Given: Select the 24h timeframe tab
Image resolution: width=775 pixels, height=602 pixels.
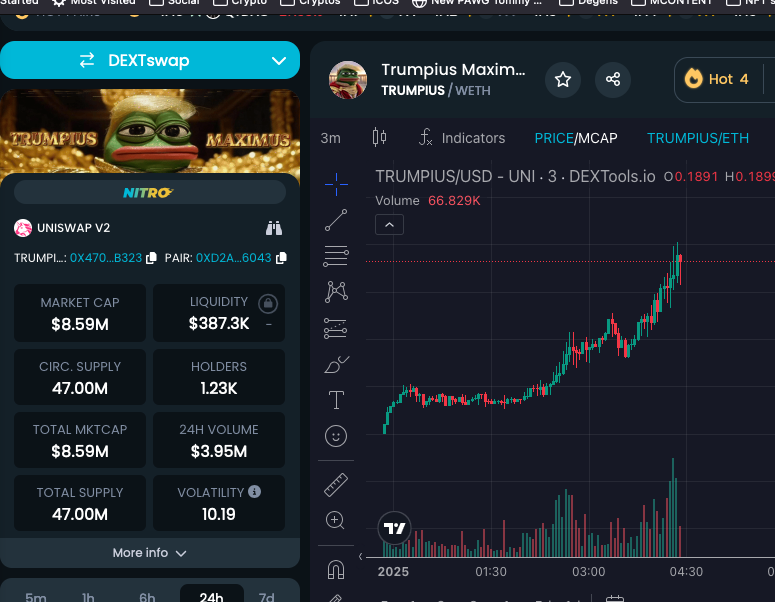Looking at the screenshot, I should (212, 596).
